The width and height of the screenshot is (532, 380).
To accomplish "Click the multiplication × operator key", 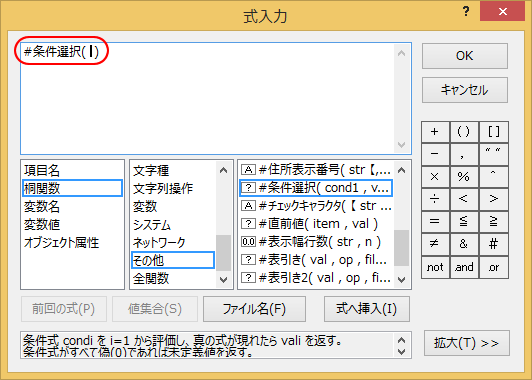I will (435, 177).
